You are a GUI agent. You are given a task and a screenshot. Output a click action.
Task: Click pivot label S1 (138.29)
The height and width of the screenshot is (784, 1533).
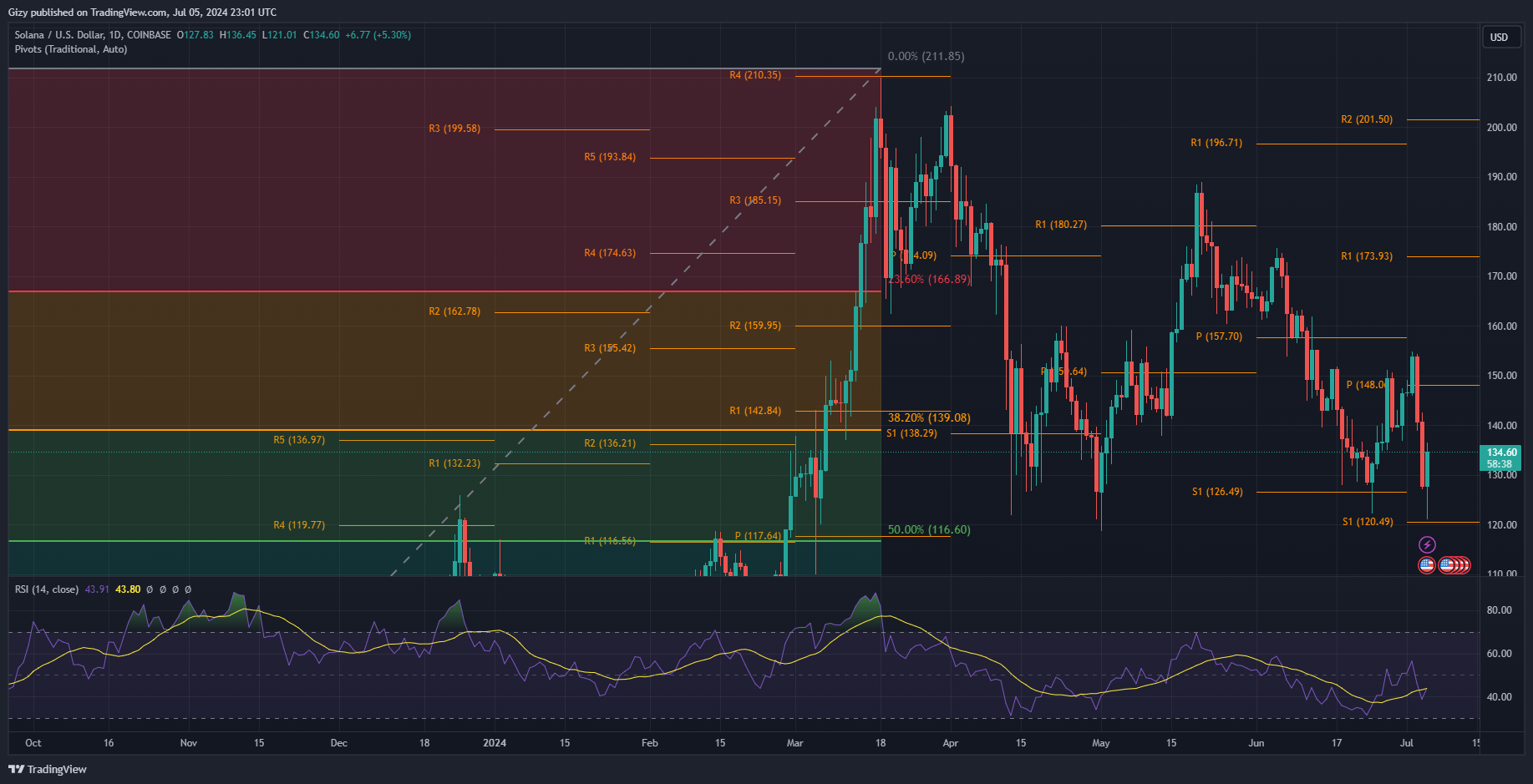911,433
